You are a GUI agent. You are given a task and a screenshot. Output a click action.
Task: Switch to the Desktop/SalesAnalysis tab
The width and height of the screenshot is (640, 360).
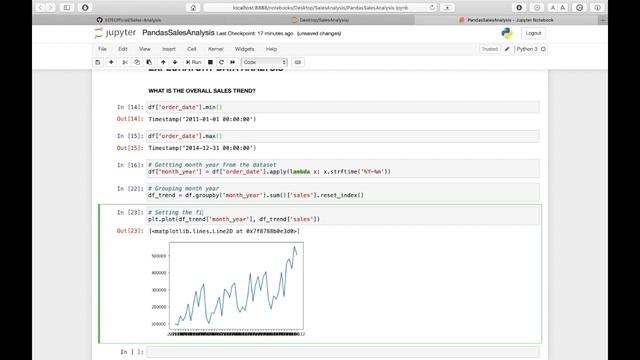pyautogui.click(x=320, y=20)
